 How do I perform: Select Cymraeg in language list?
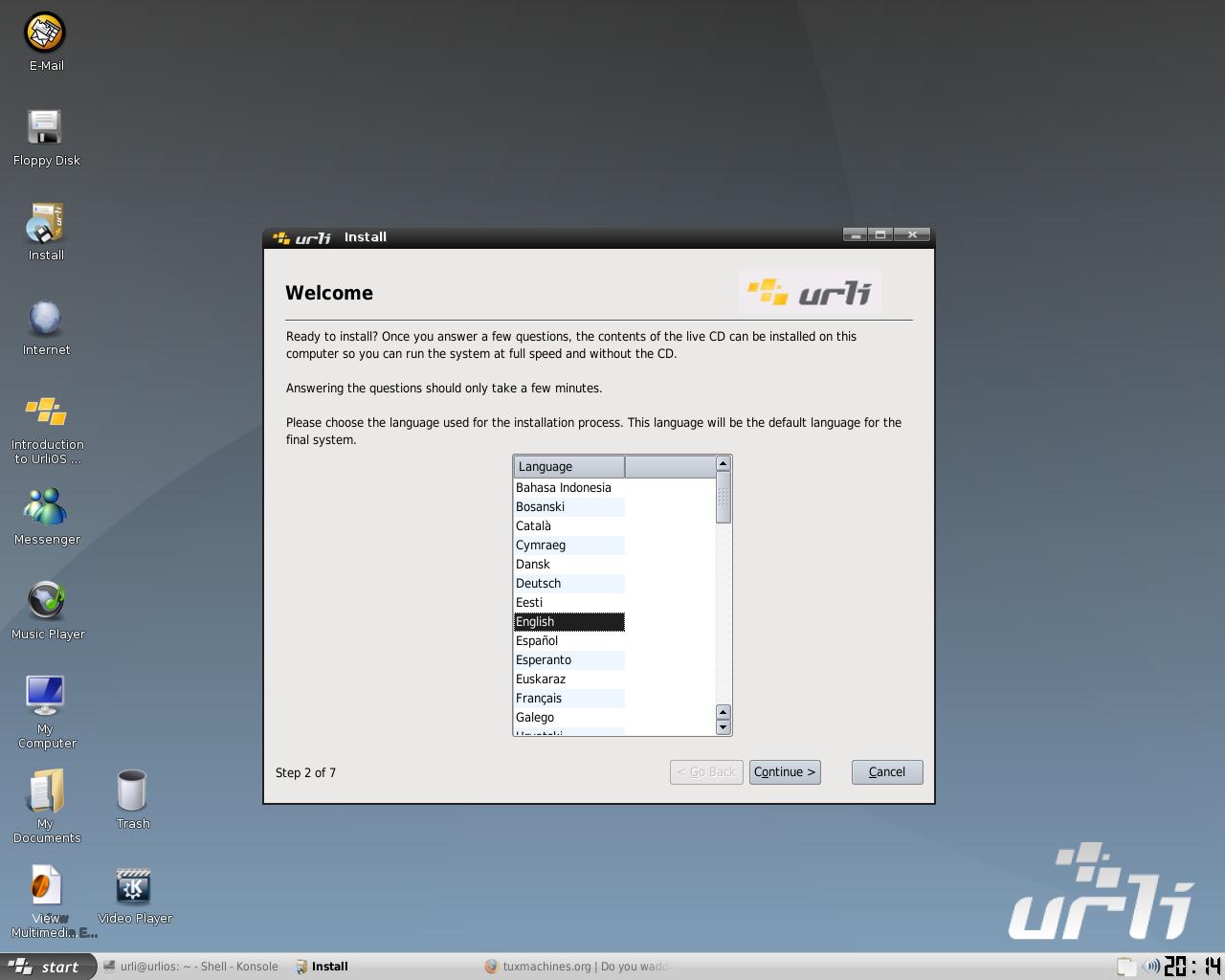tap(568, 546)
